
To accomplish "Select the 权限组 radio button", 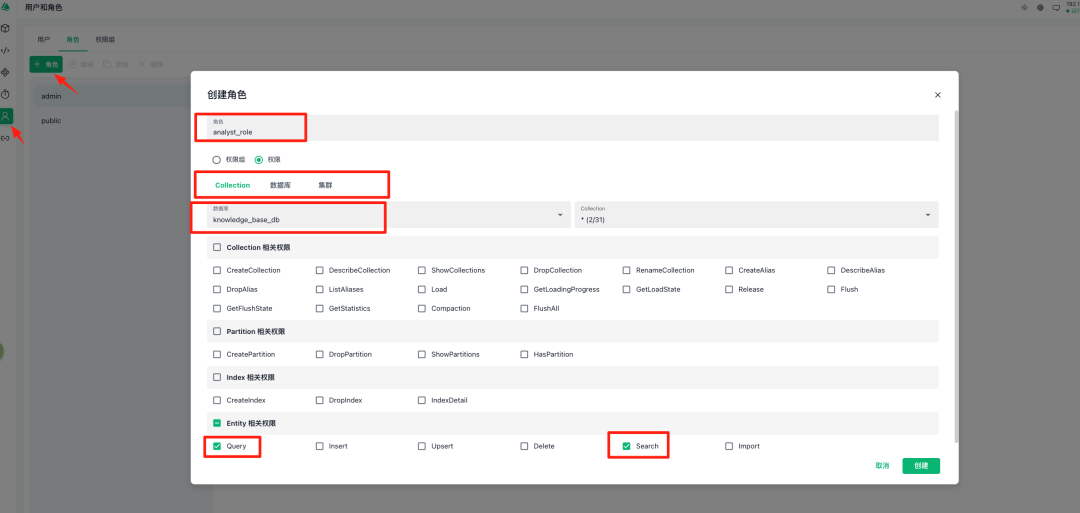I will (217, 159).
